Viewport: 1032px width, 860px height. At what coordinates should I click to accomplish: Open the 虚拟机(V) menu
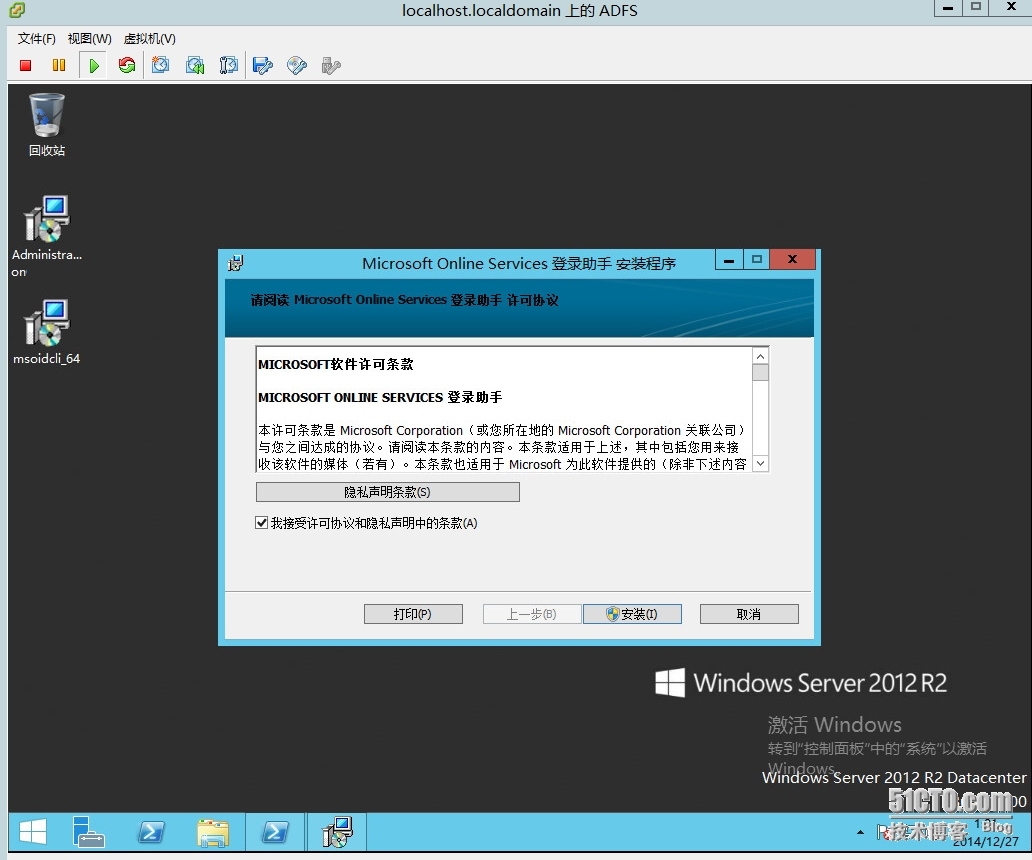click(x=149, y=39)
